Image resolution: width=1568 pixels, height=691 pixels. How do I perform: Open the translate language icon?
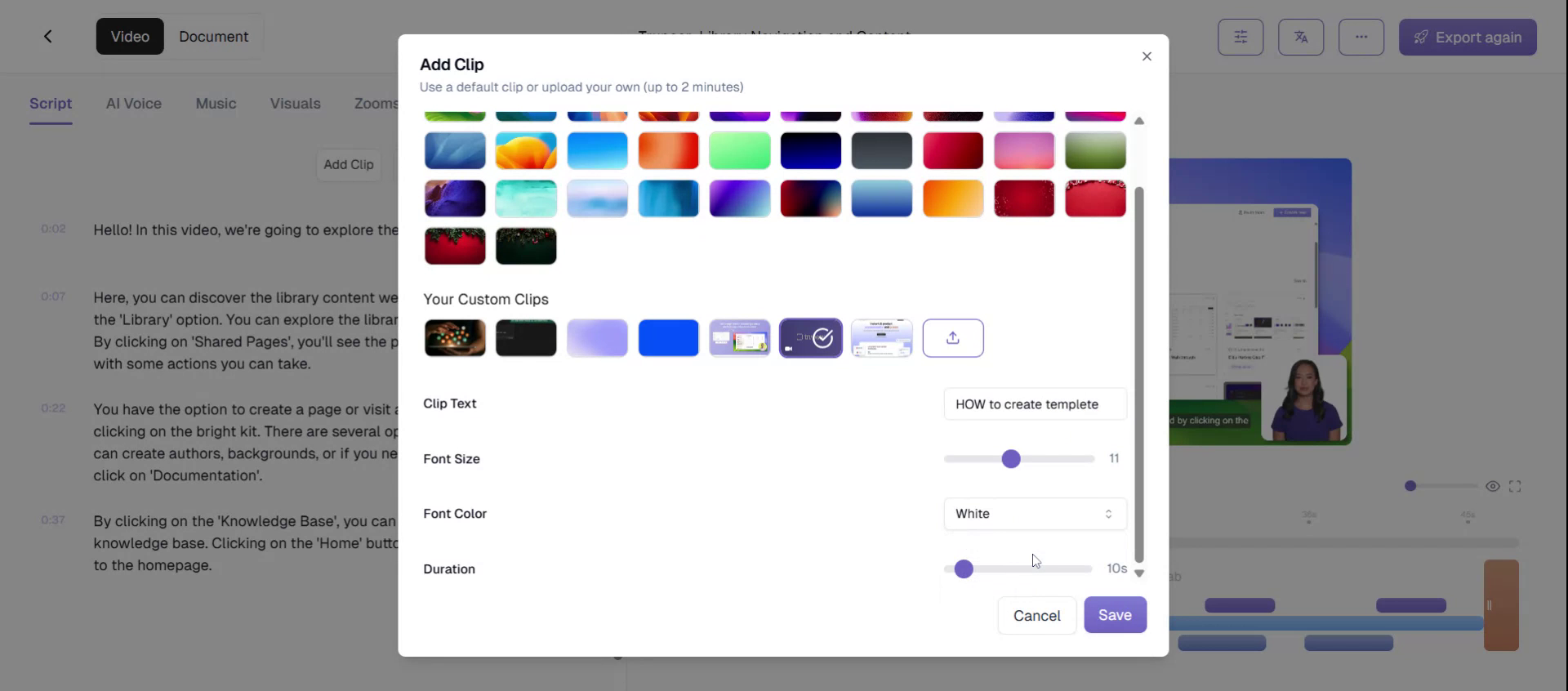pyautogui.click(x=1301, y=37)
